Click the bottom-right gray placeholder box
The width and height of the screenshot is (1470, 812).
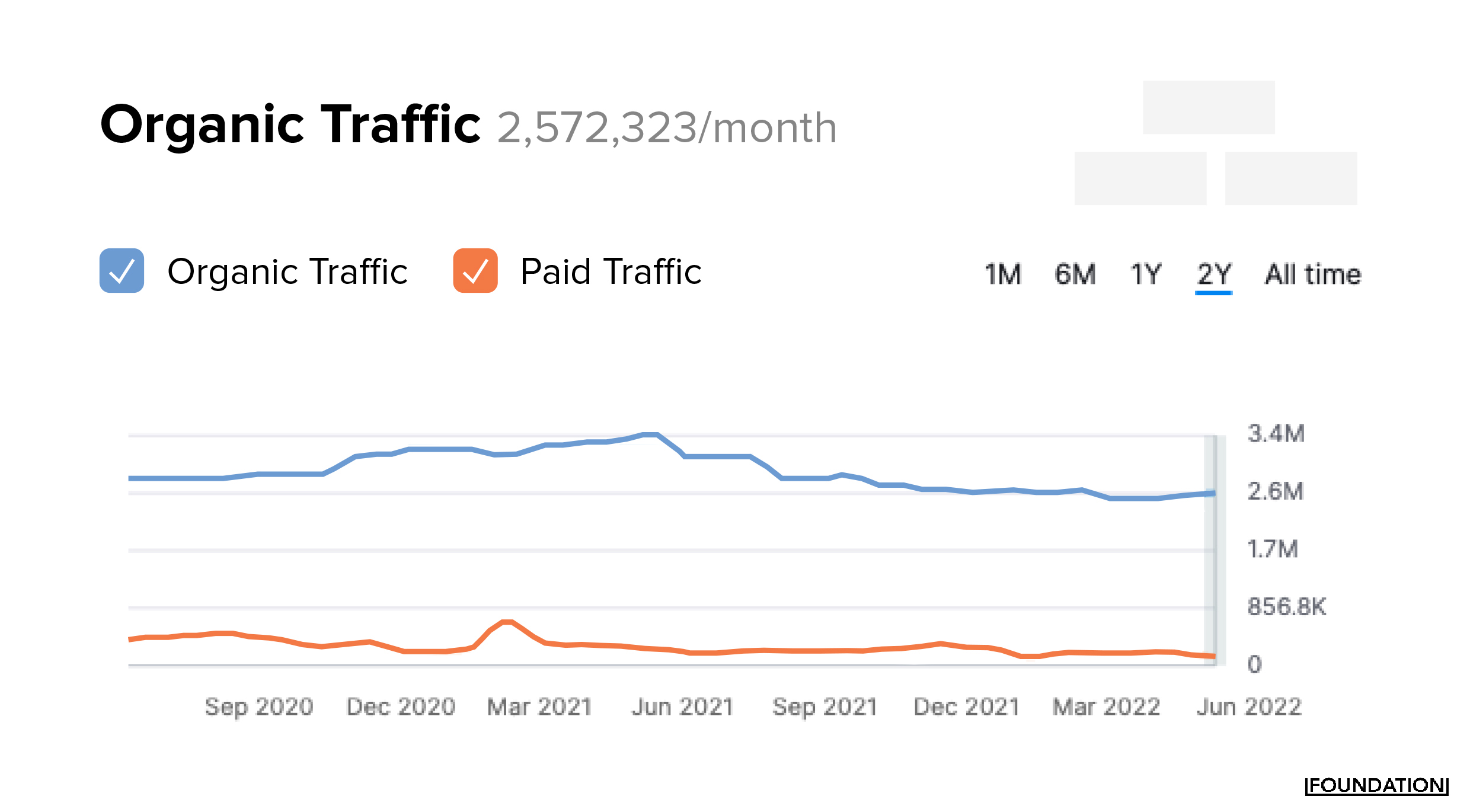click(x=1291, y=178)
